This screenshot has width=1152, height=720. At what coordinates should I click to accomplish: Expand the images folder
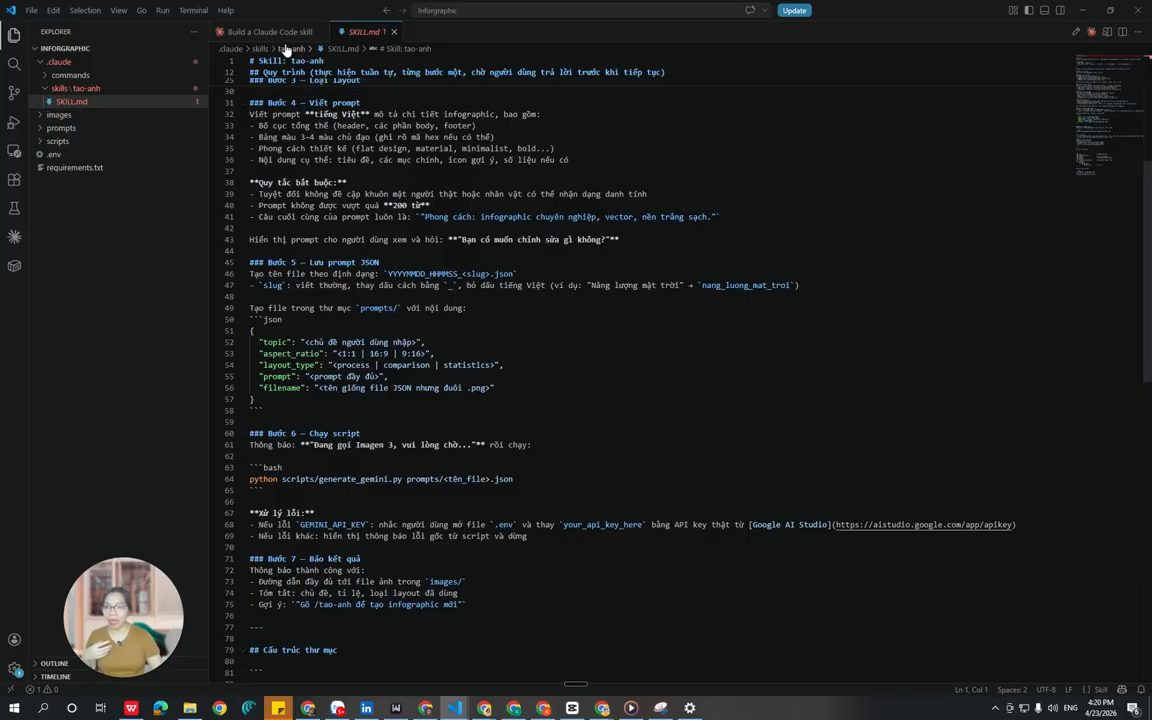(x=40, y=115)
